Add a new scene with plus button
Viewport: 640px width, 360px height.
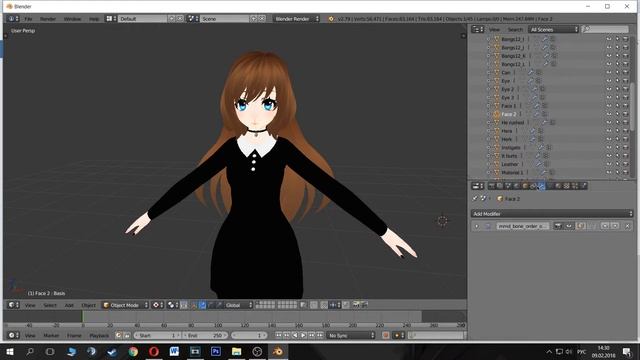pyautogui.click(x=253, y=19)
